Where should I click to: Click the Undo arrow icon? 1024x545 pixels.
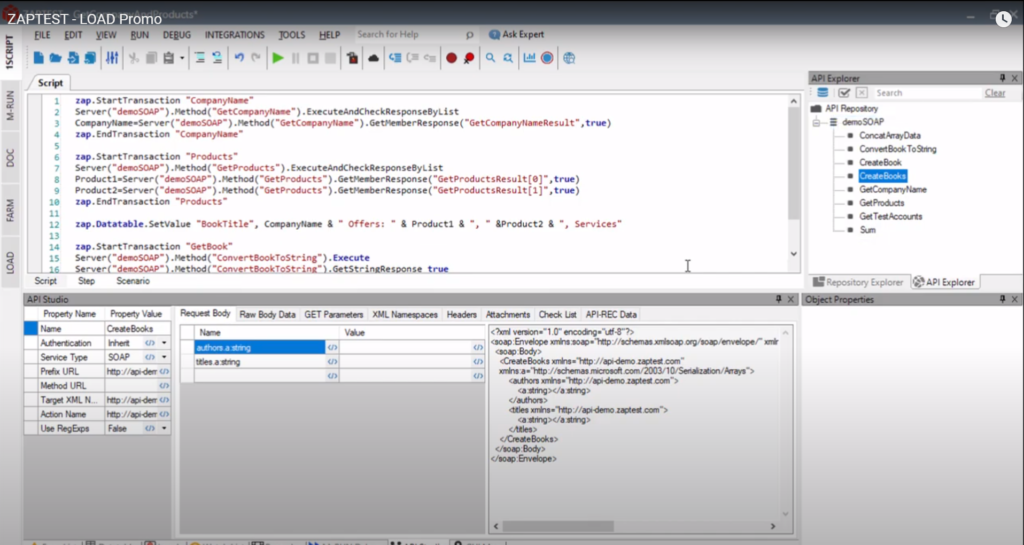coord(239,58)
